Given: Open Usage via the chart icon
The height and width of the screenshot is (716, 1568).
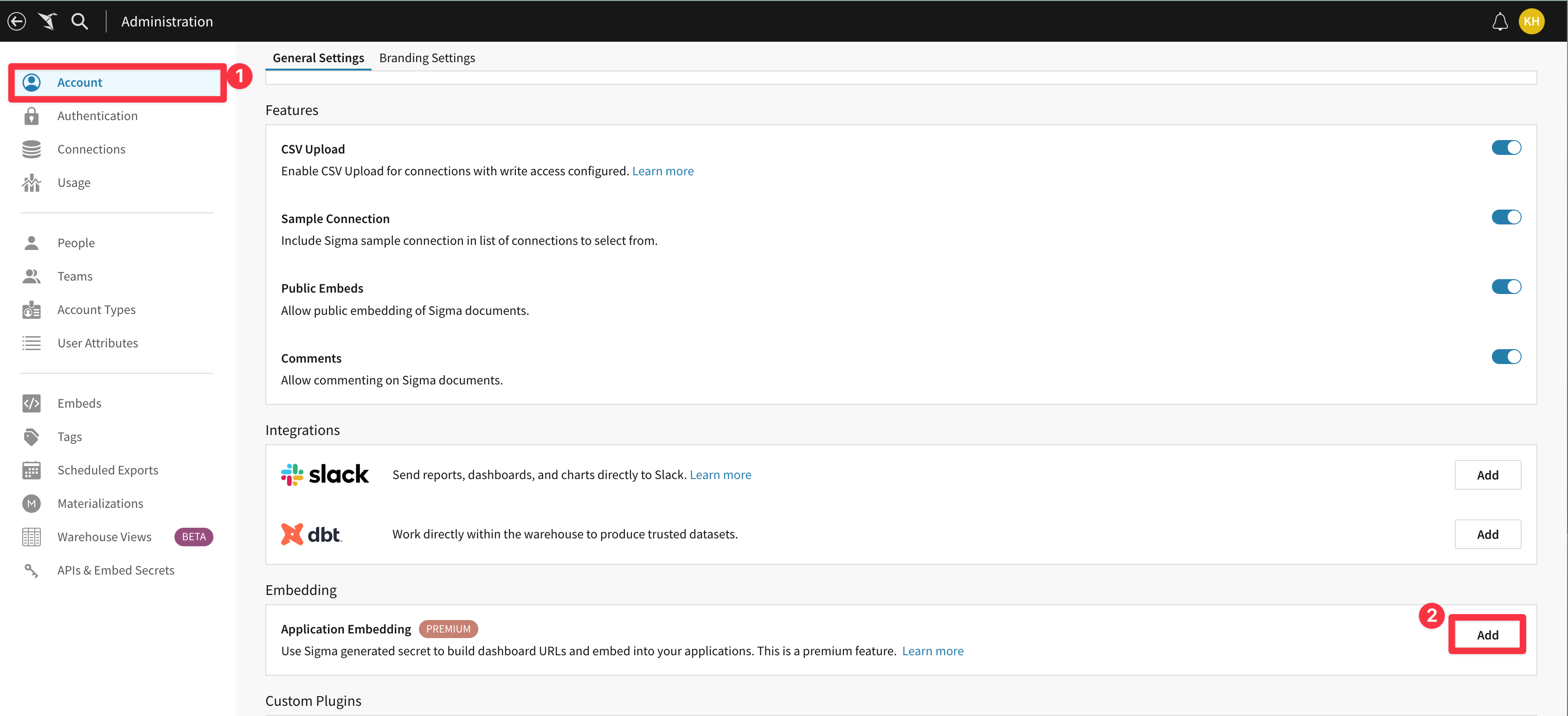Looking at the screenshot, I should coord(31,182).
